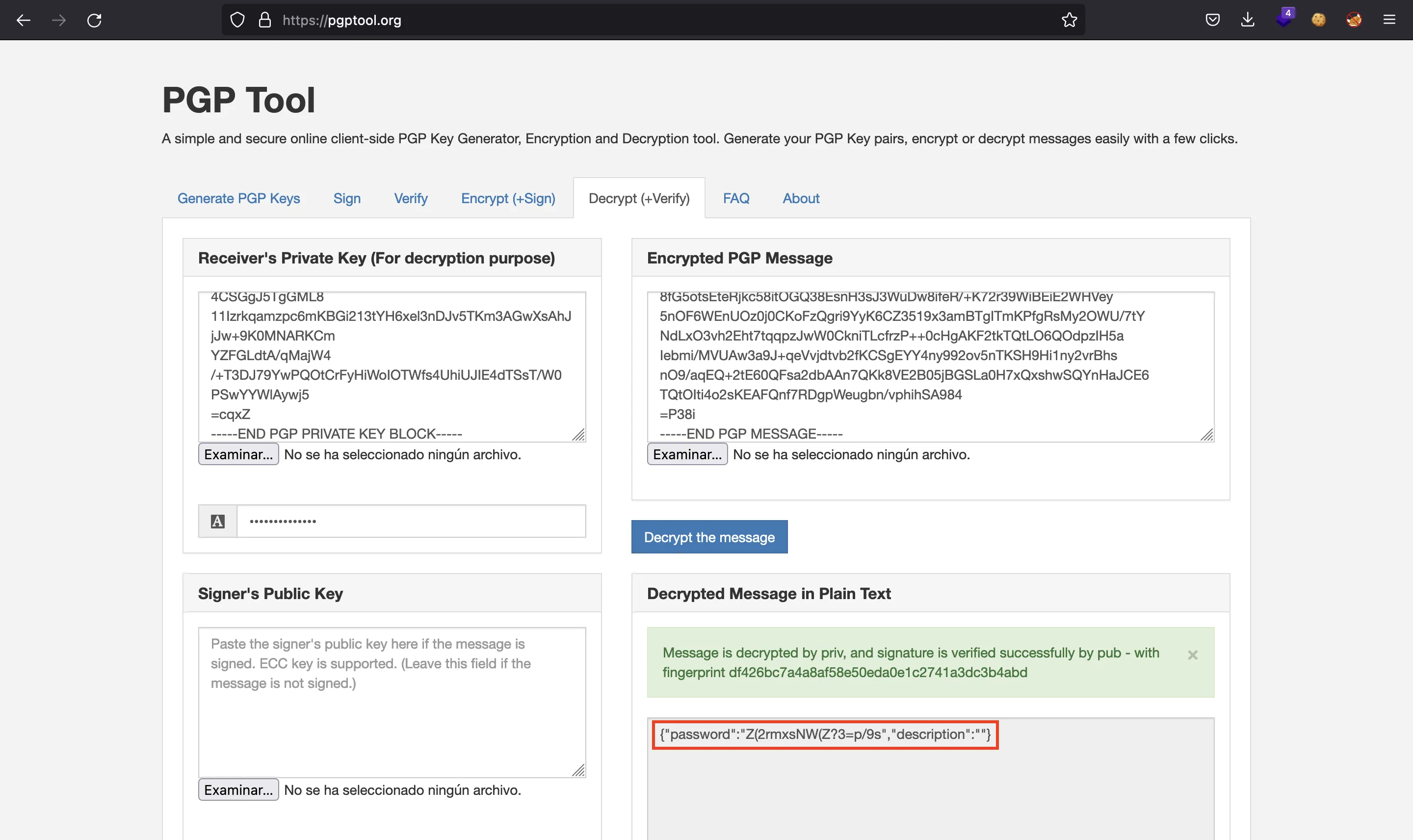This screenshot has width=1413, height=840.
Task: Click the cookie extension icon
Action: [x=1318, y=21]
